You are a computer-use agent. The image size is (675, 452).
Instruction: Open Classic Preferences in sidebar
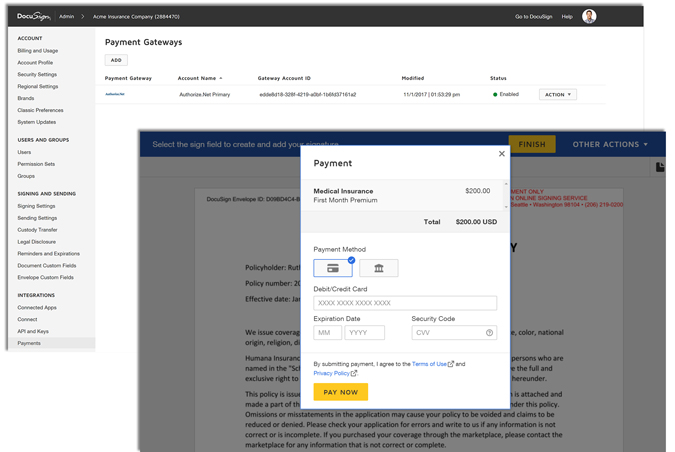[40, 110]
